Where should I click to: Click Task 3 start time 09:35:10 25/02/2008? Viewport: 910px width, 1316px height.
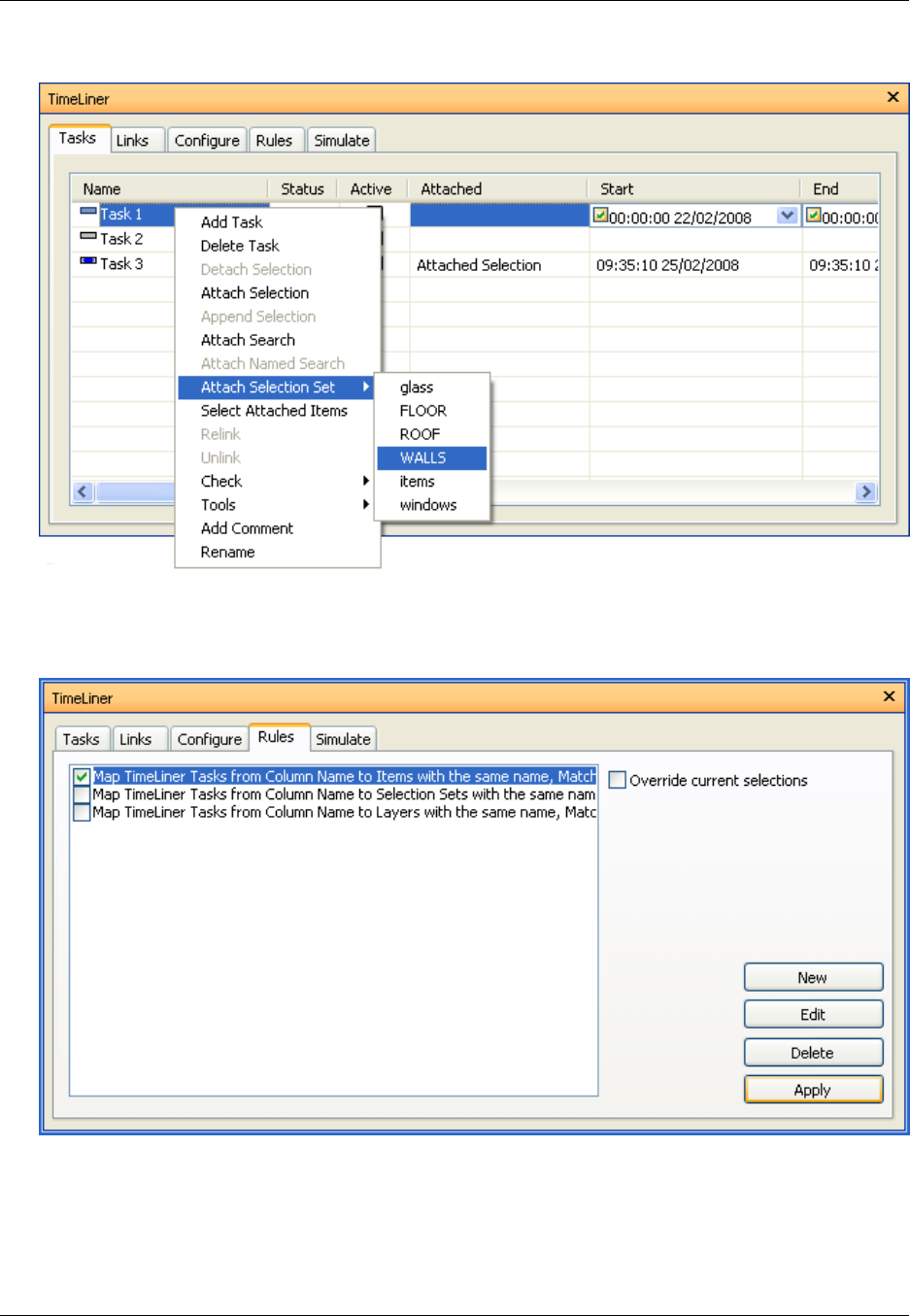(668, 265)
